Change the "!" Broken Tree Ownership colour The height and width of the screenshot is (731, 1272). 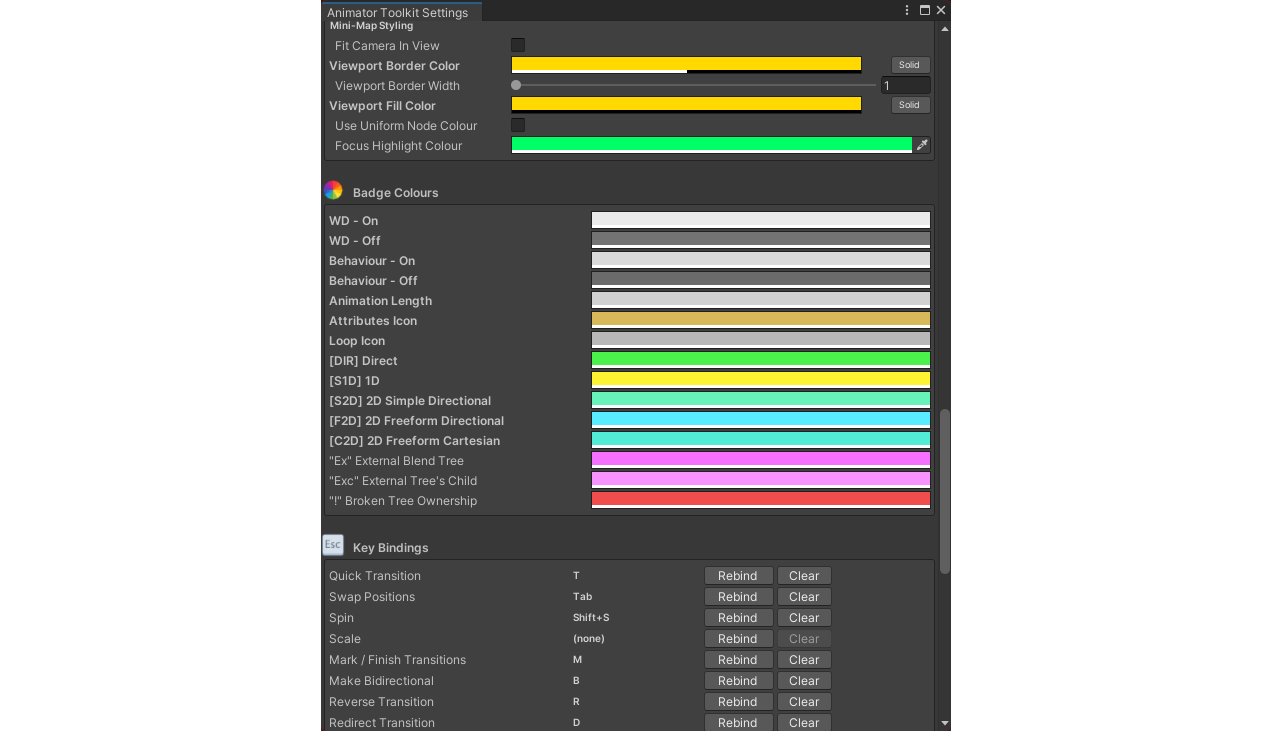(761, 500)
